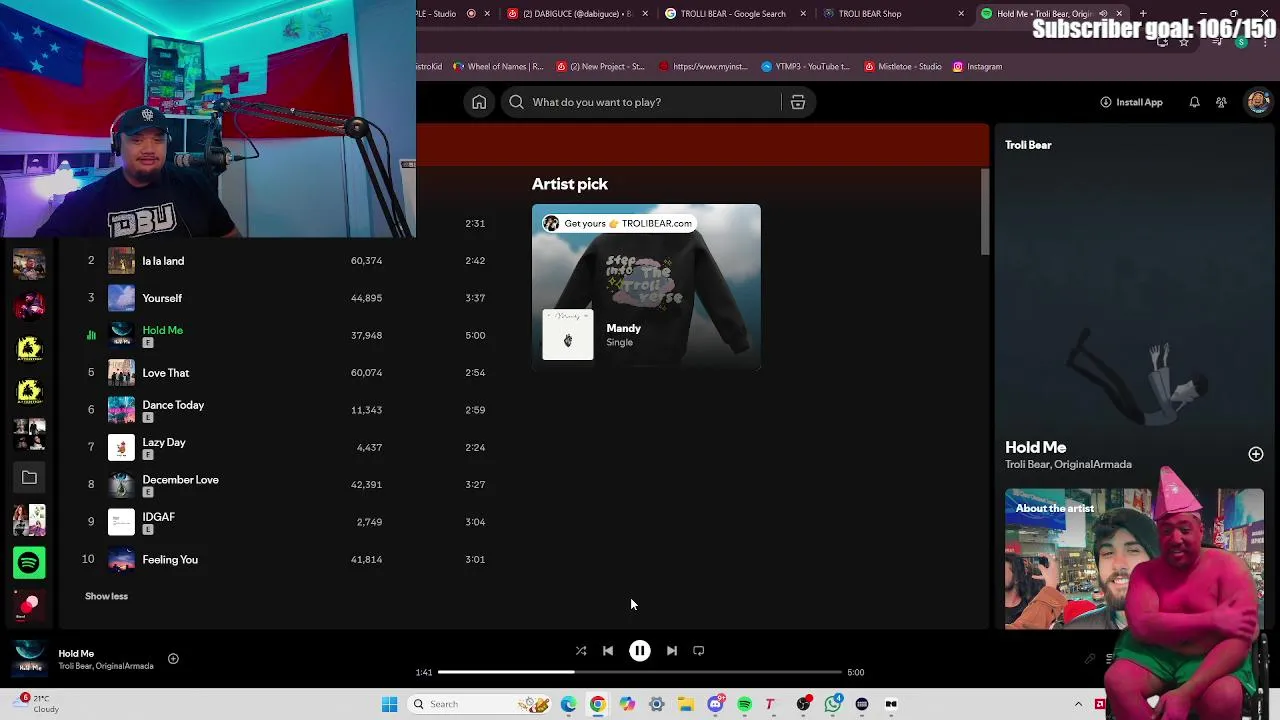This screenshot has width=1280, height=720.
Task: Open the now-playing cover art thumbnail
Action: coord(30,658)
